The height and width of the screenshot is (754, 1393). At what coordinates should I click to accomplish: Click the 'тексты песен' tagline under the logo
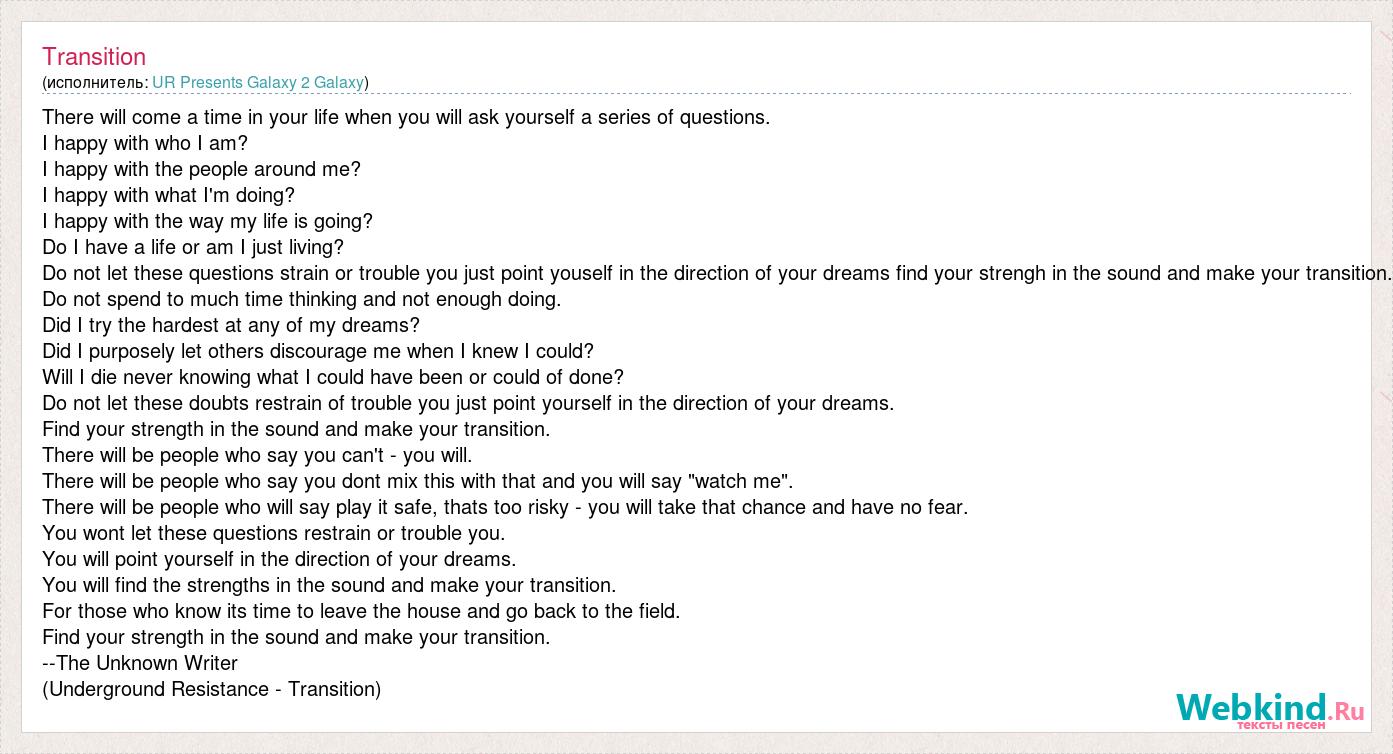pyautogui.click(x=1280, y=724)
